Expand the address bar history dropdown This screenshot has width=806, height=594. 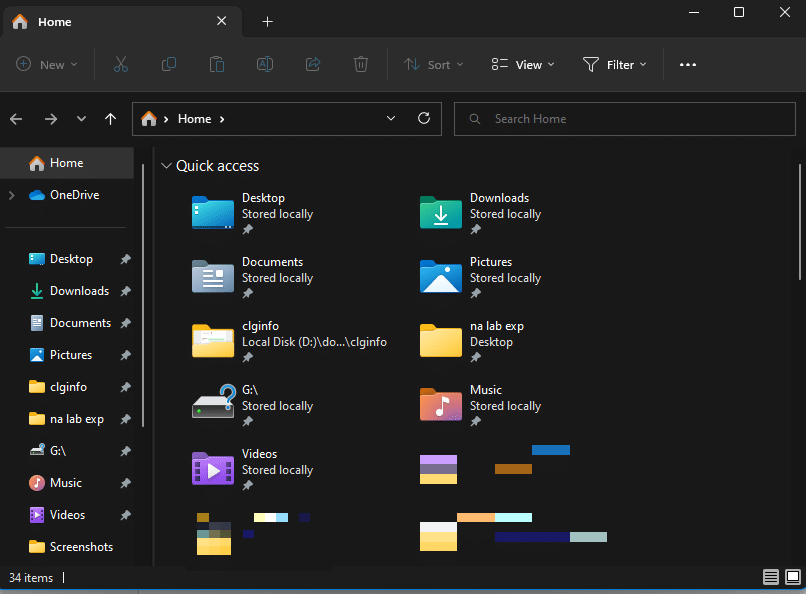(391, 119)
